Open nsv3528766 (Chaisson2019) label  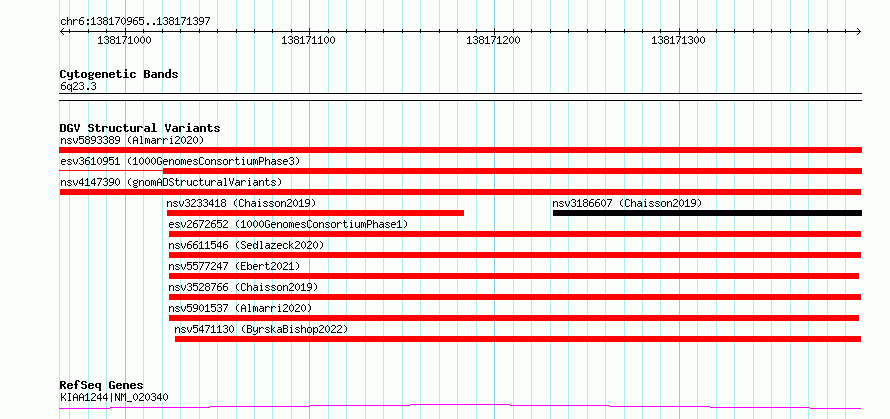click(243, 287)
